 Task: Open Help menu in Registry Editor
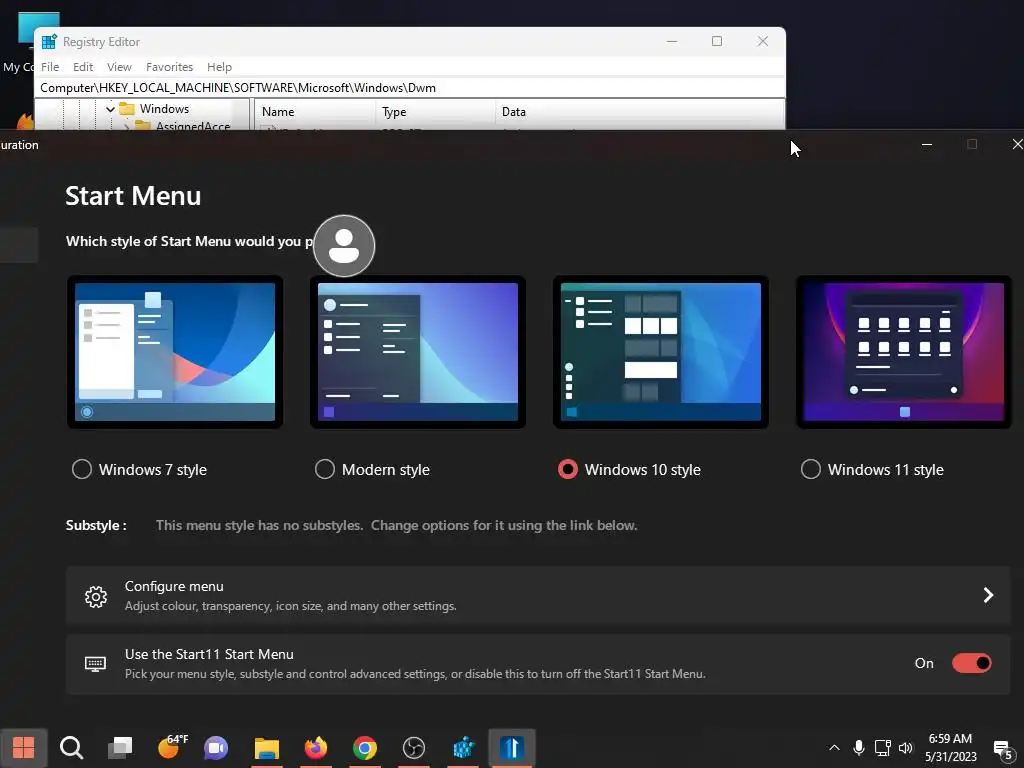click(x=219, y=67)
